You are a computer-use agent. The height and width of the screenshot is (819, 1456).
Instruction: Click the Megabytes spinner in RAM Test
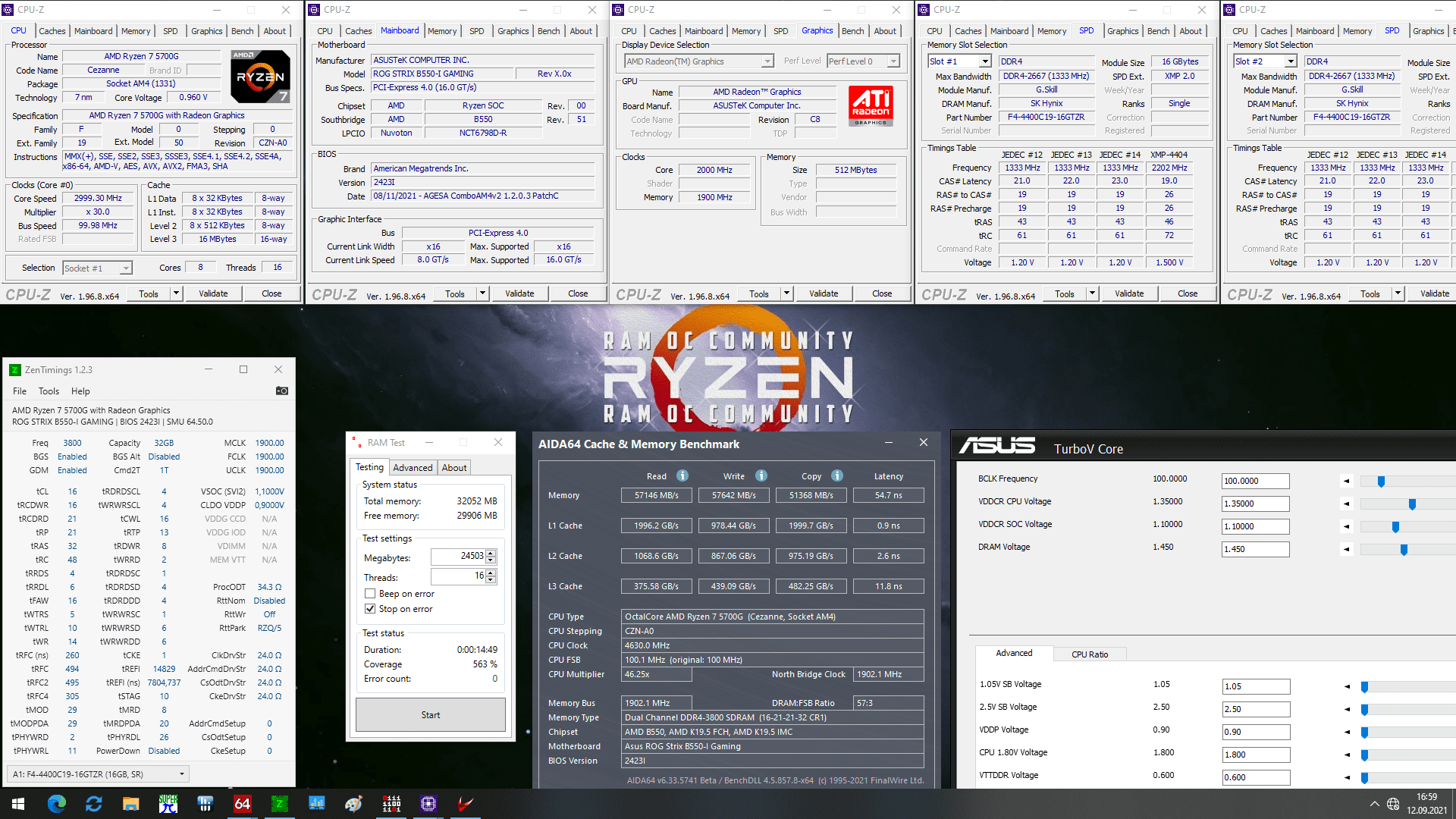pyautogui.click(x=491, y=557)
